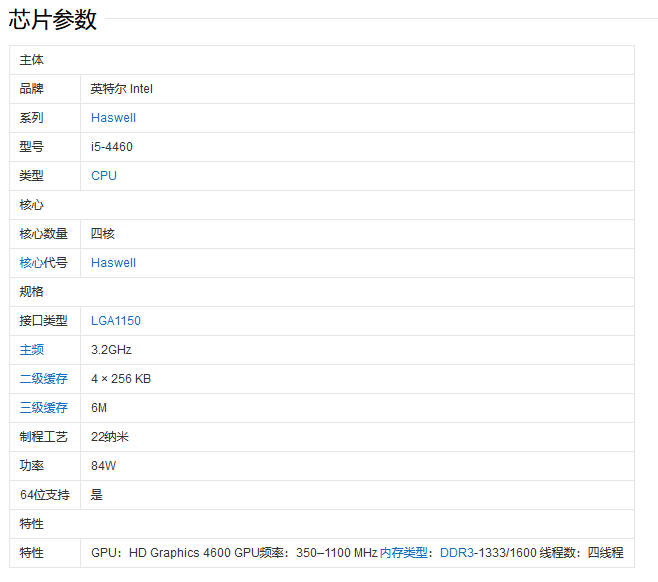Click the 功率 row label
Image resolution: width=658 pixels, height=582 pixels.
coord(31,466)
